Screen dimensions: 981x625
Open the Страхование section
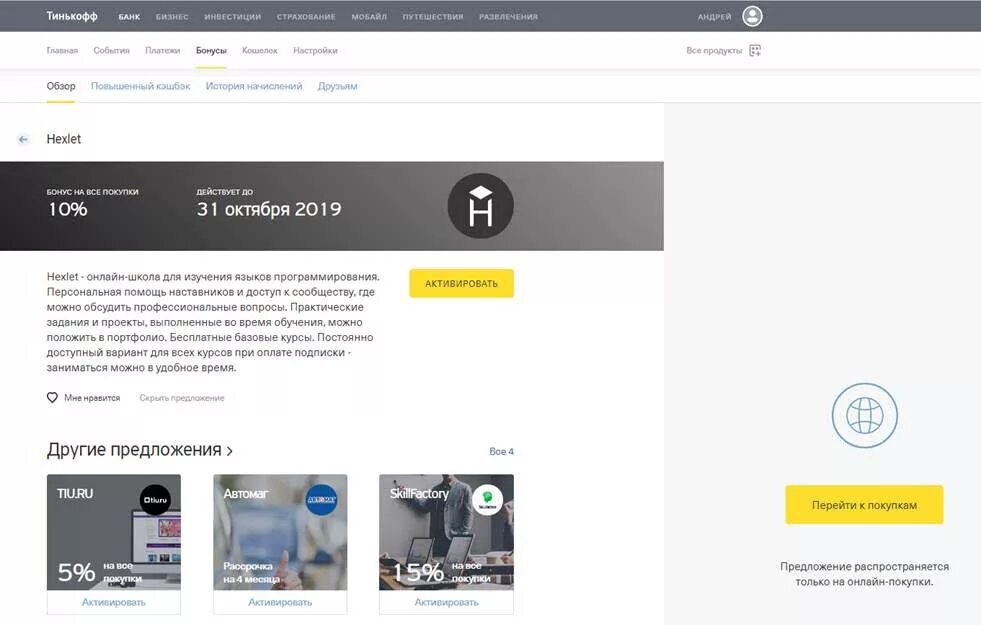306,17
